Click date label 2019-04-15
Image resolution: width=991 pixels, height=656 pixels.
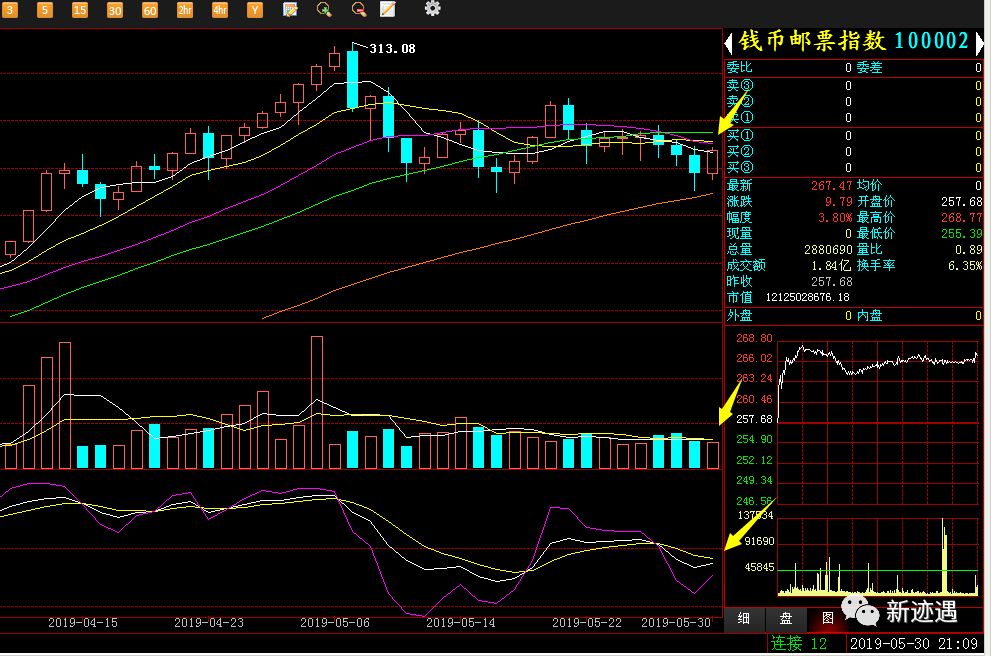coord(83,623)
